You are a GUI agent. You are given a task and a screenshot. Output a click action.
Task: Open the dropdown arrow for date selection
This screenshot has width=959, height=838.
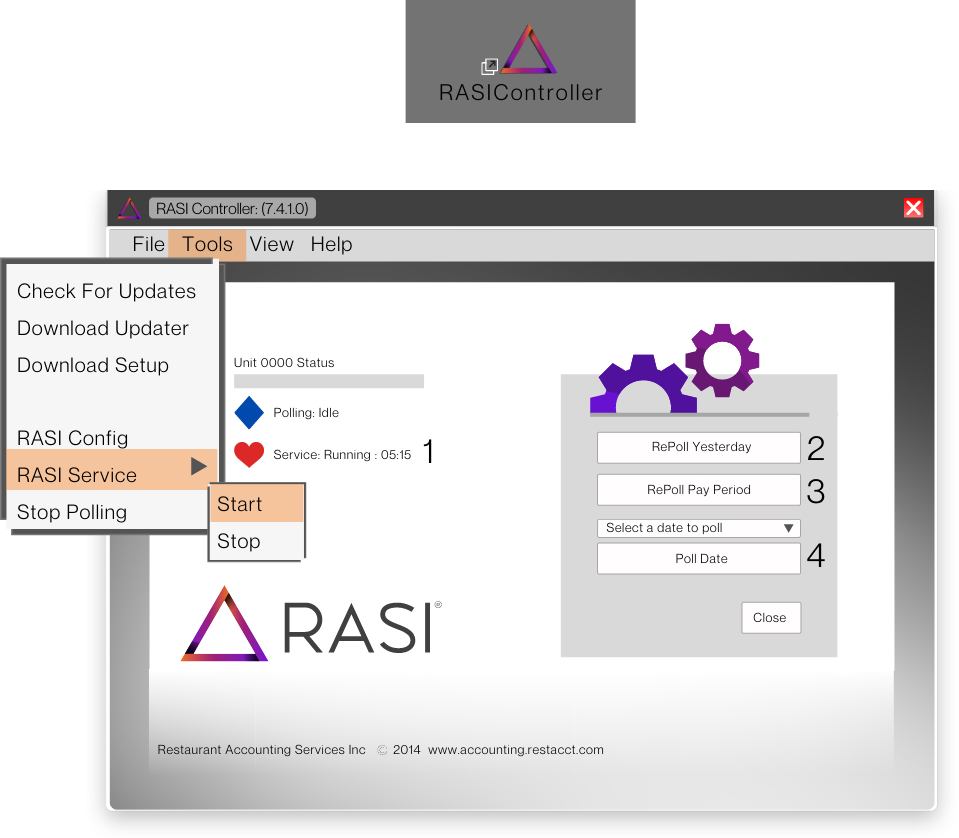click(788, 528)
